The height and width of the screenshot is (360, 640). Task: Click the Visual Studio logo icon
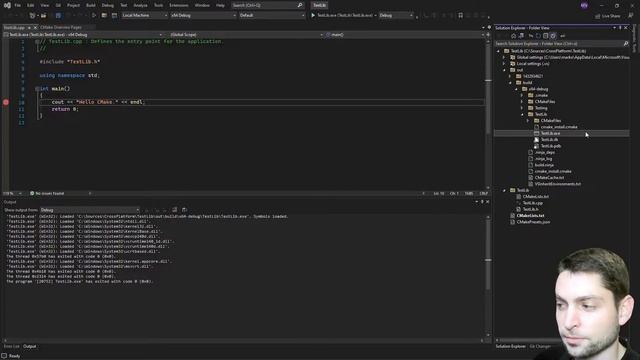pos(7,5)
